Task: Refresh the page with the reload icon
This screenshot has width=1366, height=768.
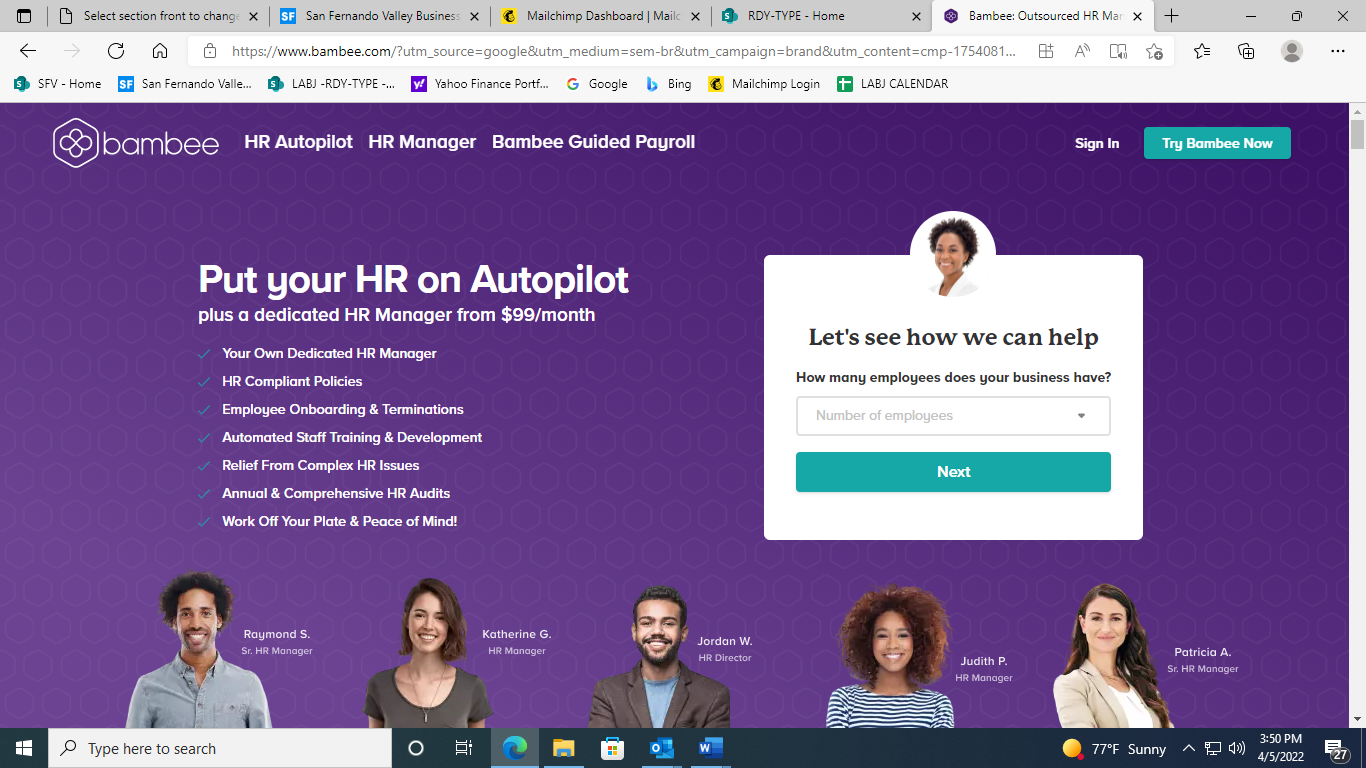Action: 116,51
